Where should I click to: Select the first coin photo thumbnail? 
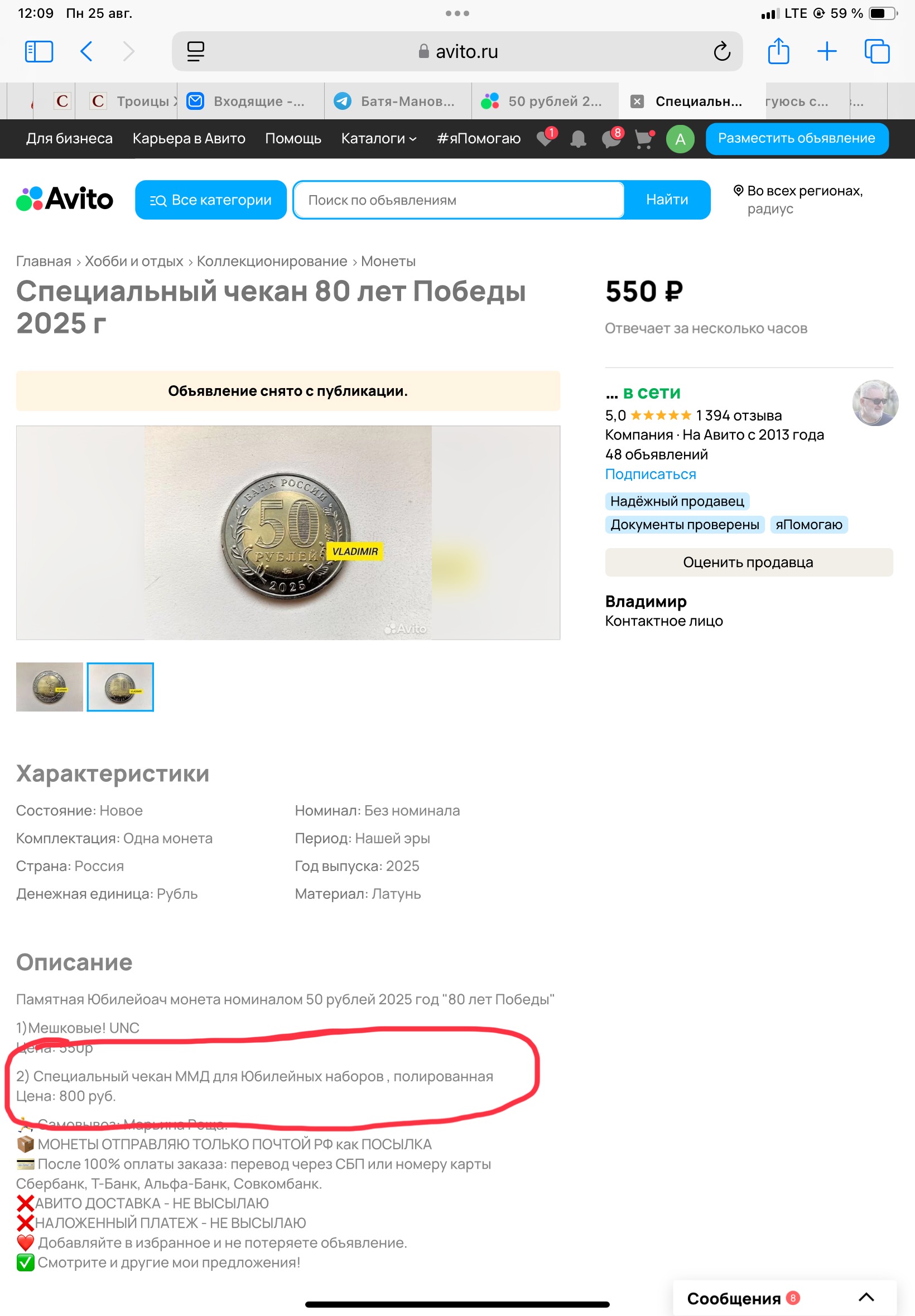(50, 687)
